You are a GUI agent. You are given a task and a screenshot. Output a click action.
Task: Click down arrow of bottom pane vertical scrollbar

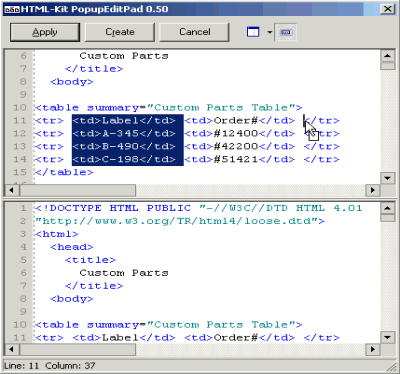(x=387, y=337)
